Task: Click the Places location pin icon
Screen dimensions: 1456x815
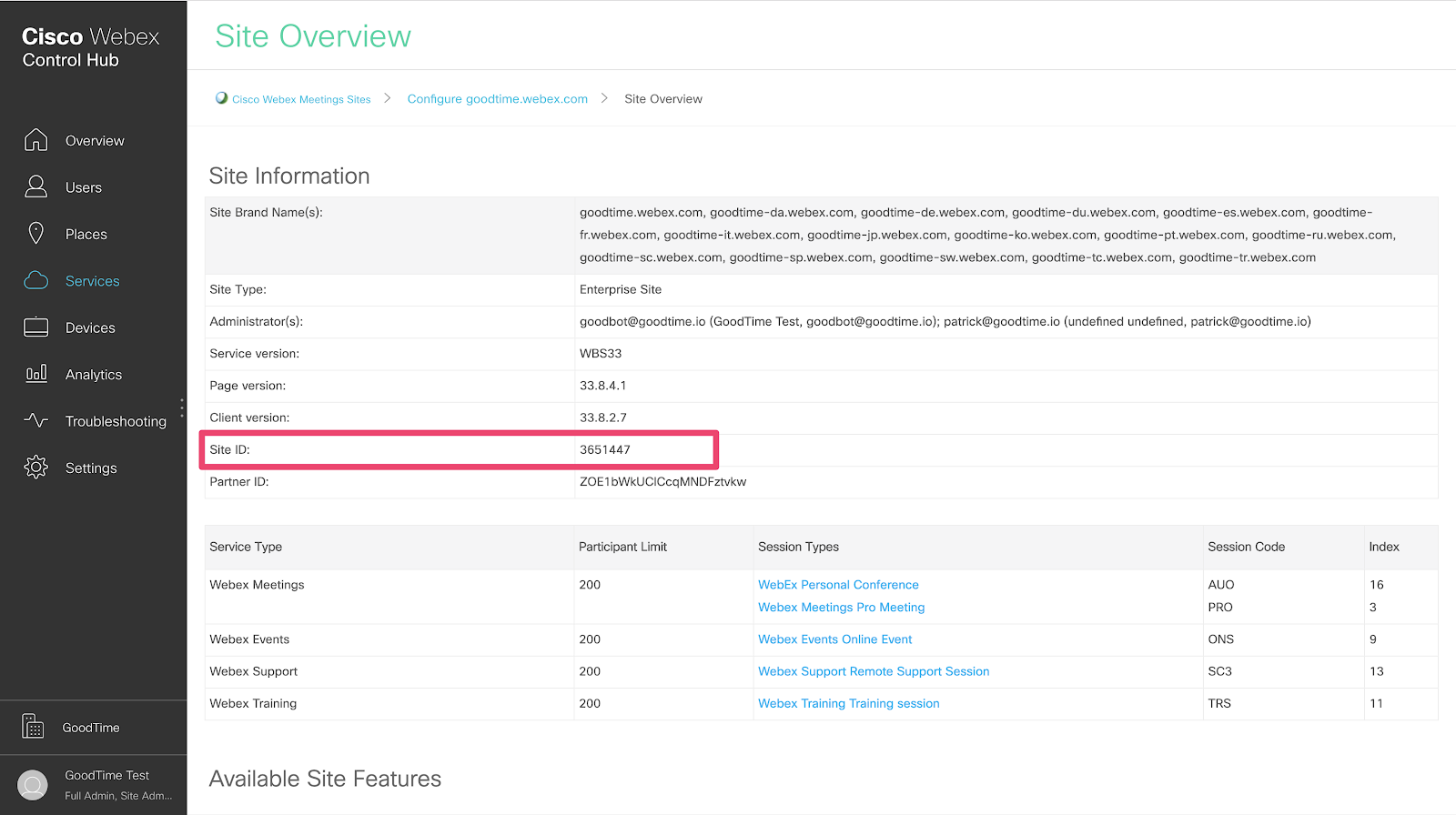Action: 36,234
